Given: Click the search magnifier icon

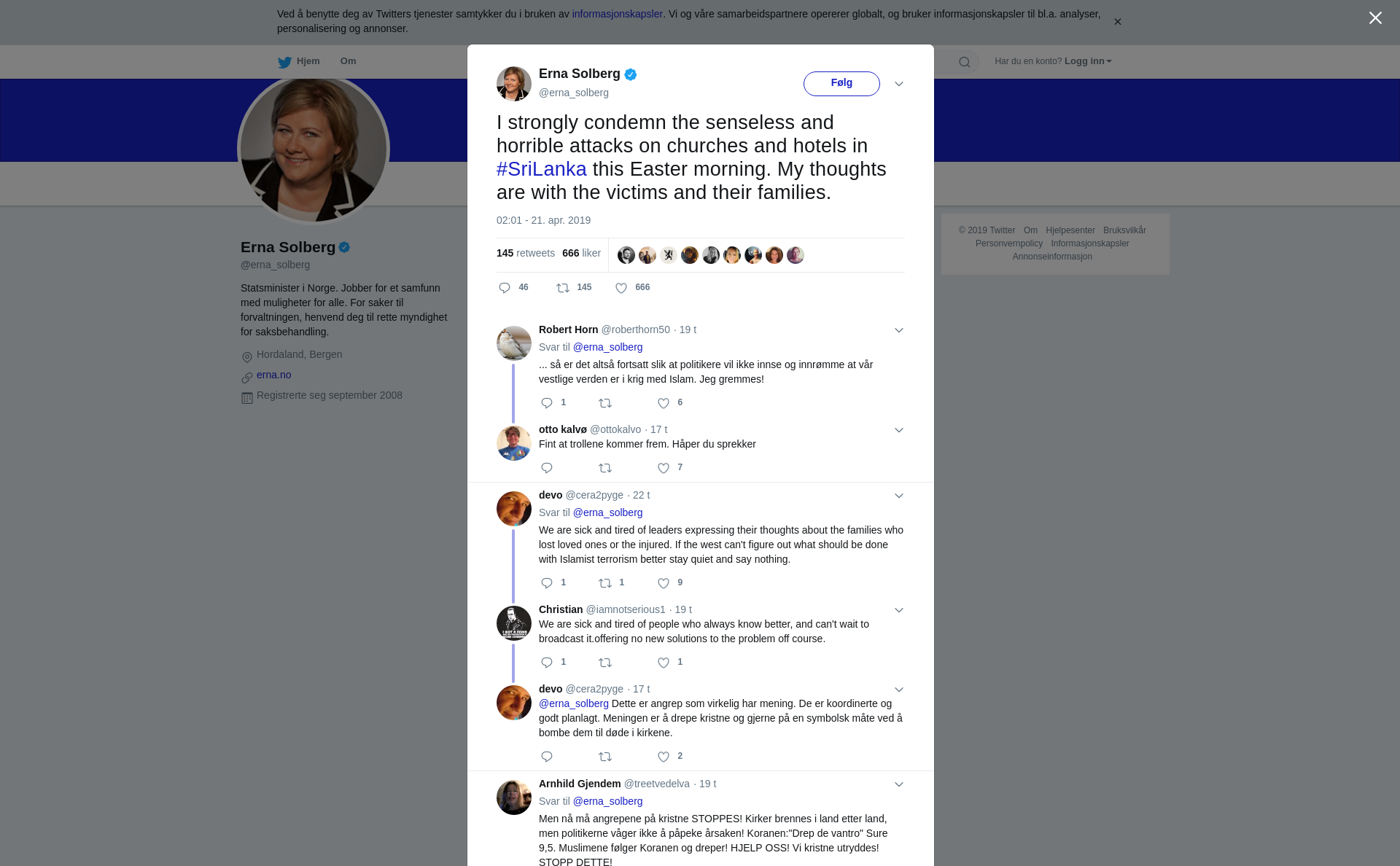Looking at the screenshot, I should click(965, 62).
